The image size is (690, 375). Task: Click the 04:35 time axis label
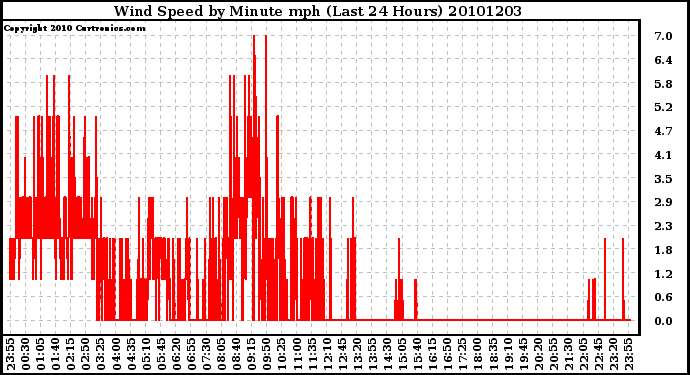(131, 355)
